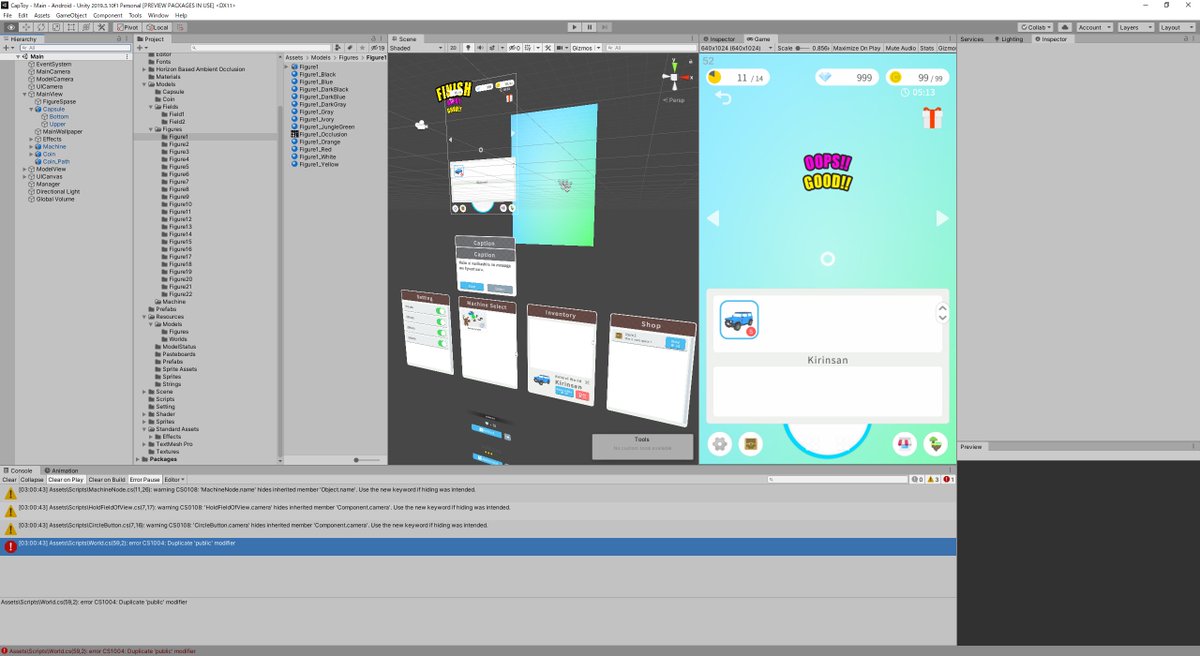Click the Pause button in the toolbar
This screenshot has height=656, width=1200.
point(590,27)
